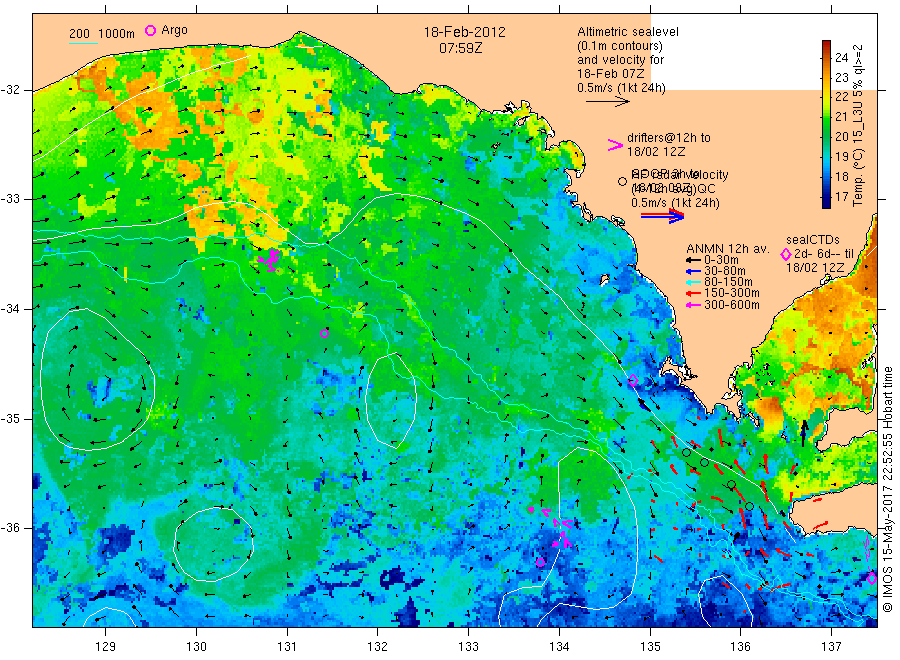This screenshot has width=900, height=660.
Task: Click the dark blue bottom of the color bar at 17
Action: (827, 201)
